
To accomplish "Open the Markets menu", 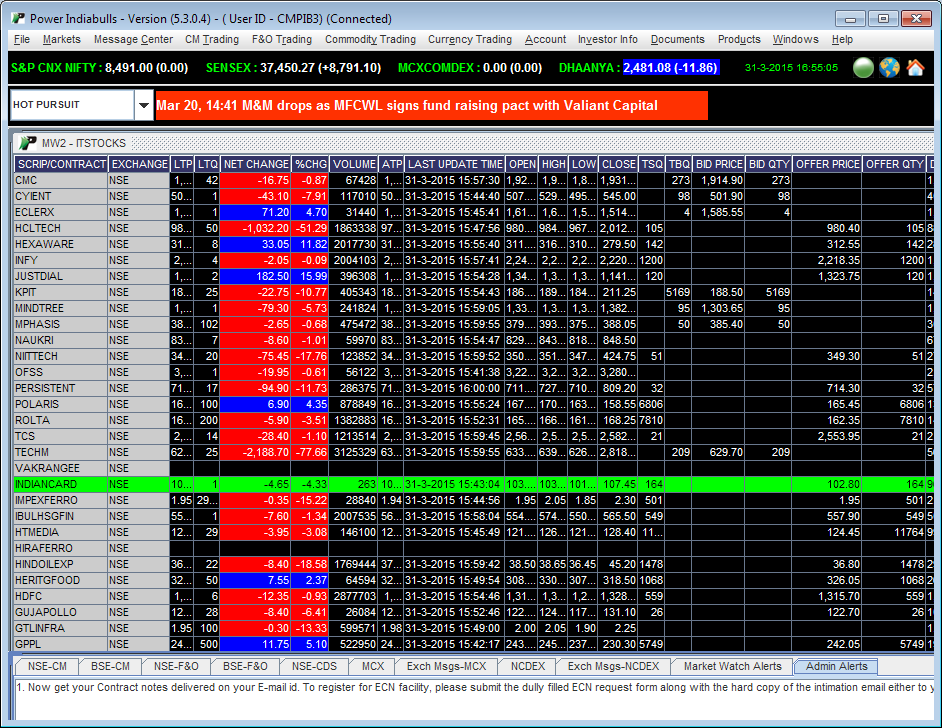I will (61, 40).
